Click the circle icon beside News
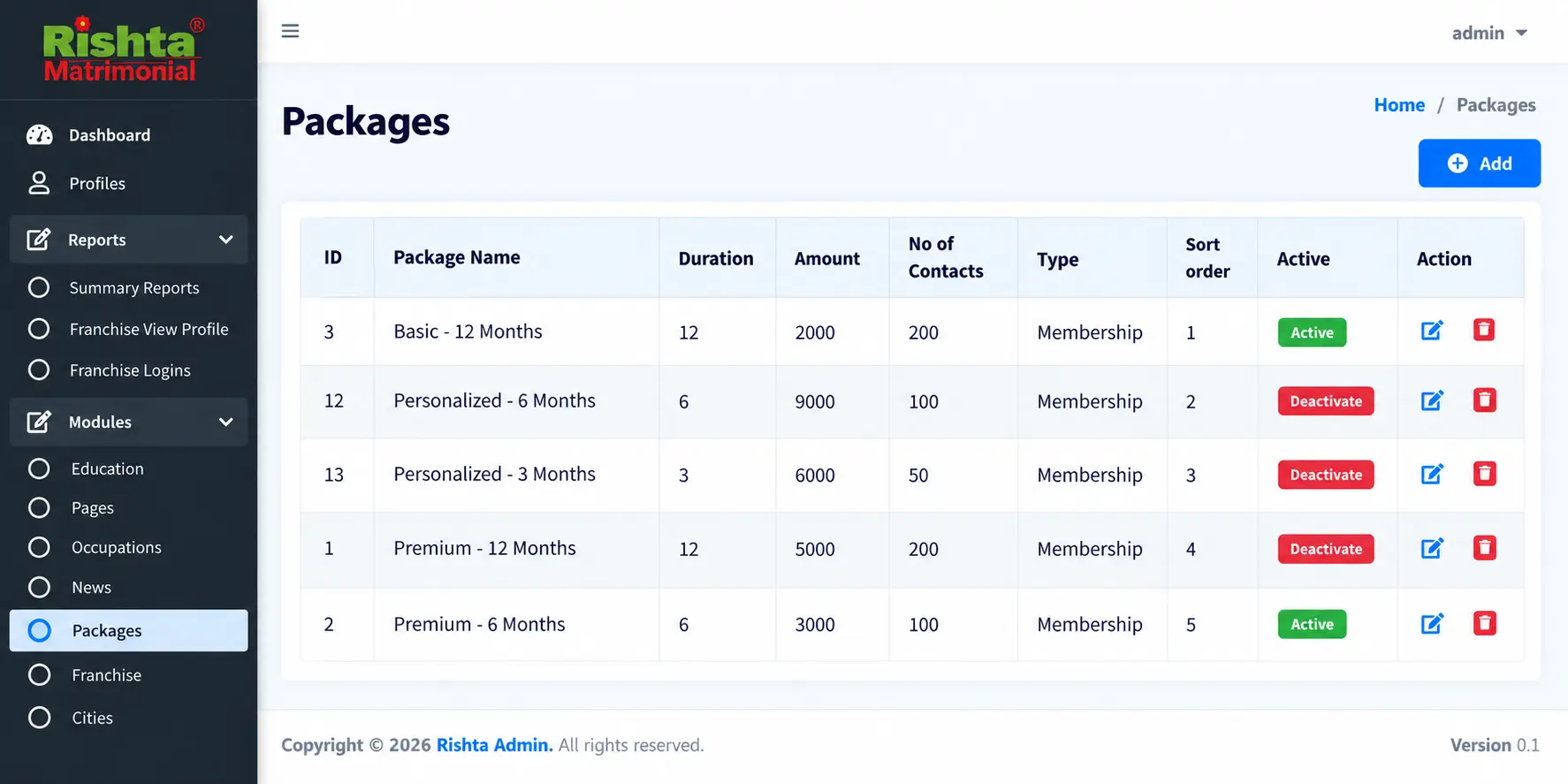 [x=39, y=587]
